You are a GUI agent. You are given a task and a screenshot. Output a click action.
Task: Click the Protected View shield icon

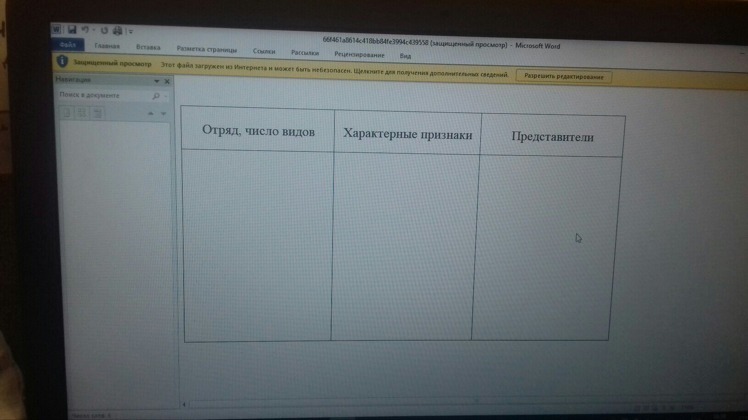(x=62, y=62)
